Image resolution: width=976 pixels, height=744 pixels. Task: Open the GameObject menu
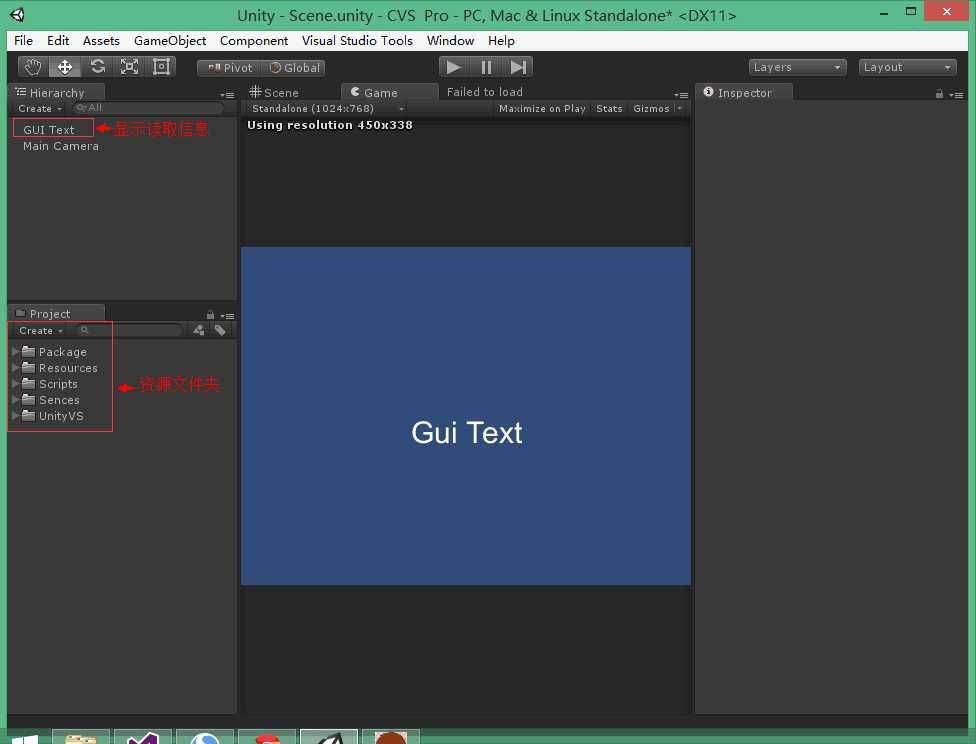click(170, 41)
